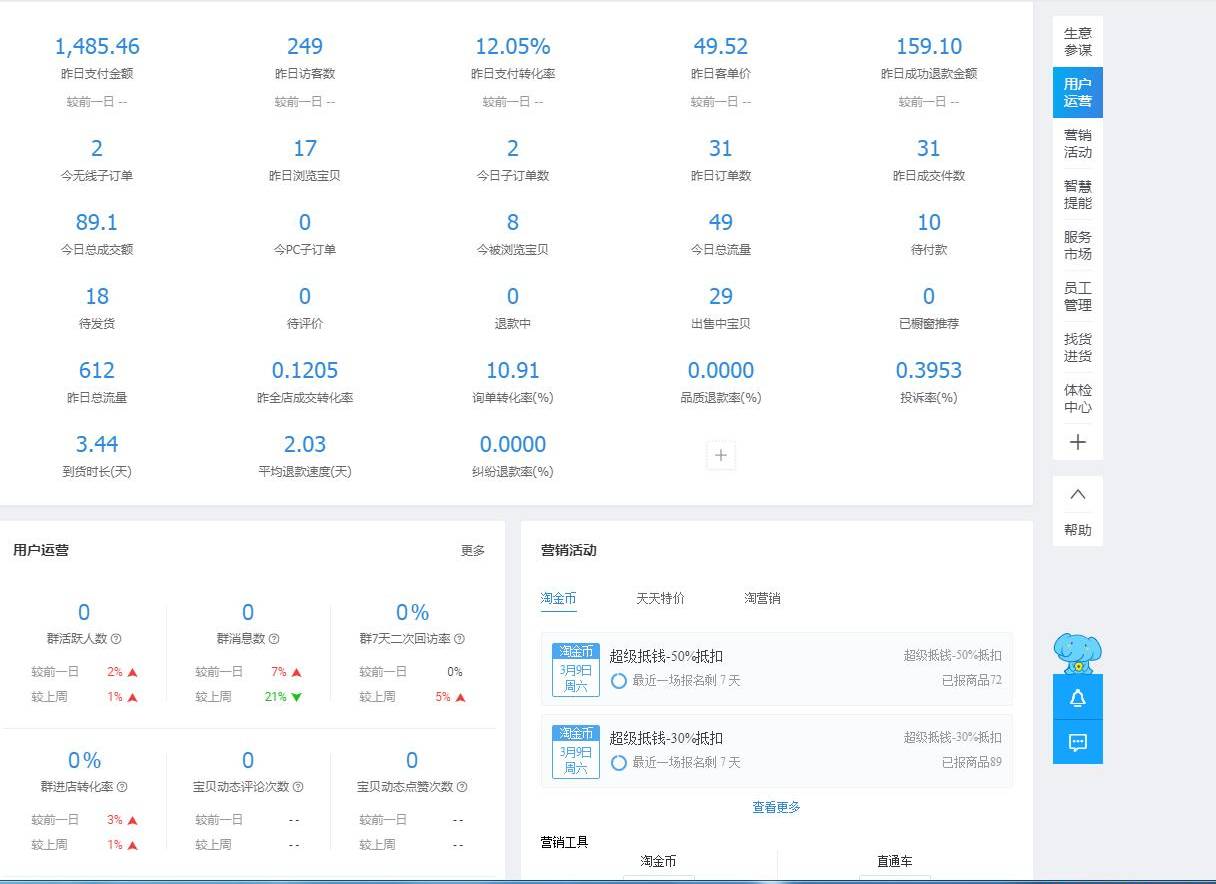This screenshot has height=884, width=1216.
Task: Click the 纠纷退款率(%) metric
Action: pos(513,456)
